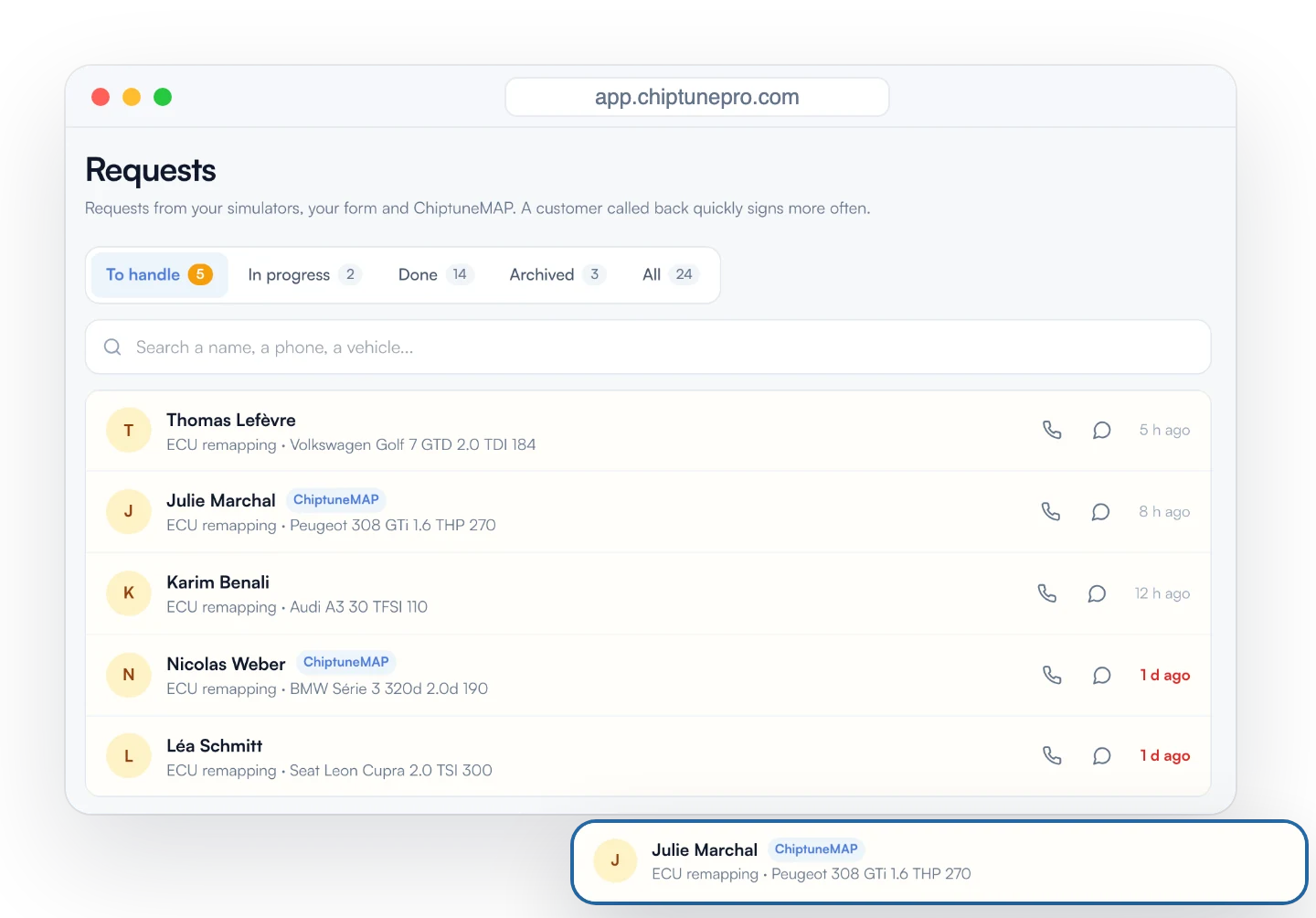Click the "12 h ago" timestamp
1316x918 pixels.
coord(1162,593)
